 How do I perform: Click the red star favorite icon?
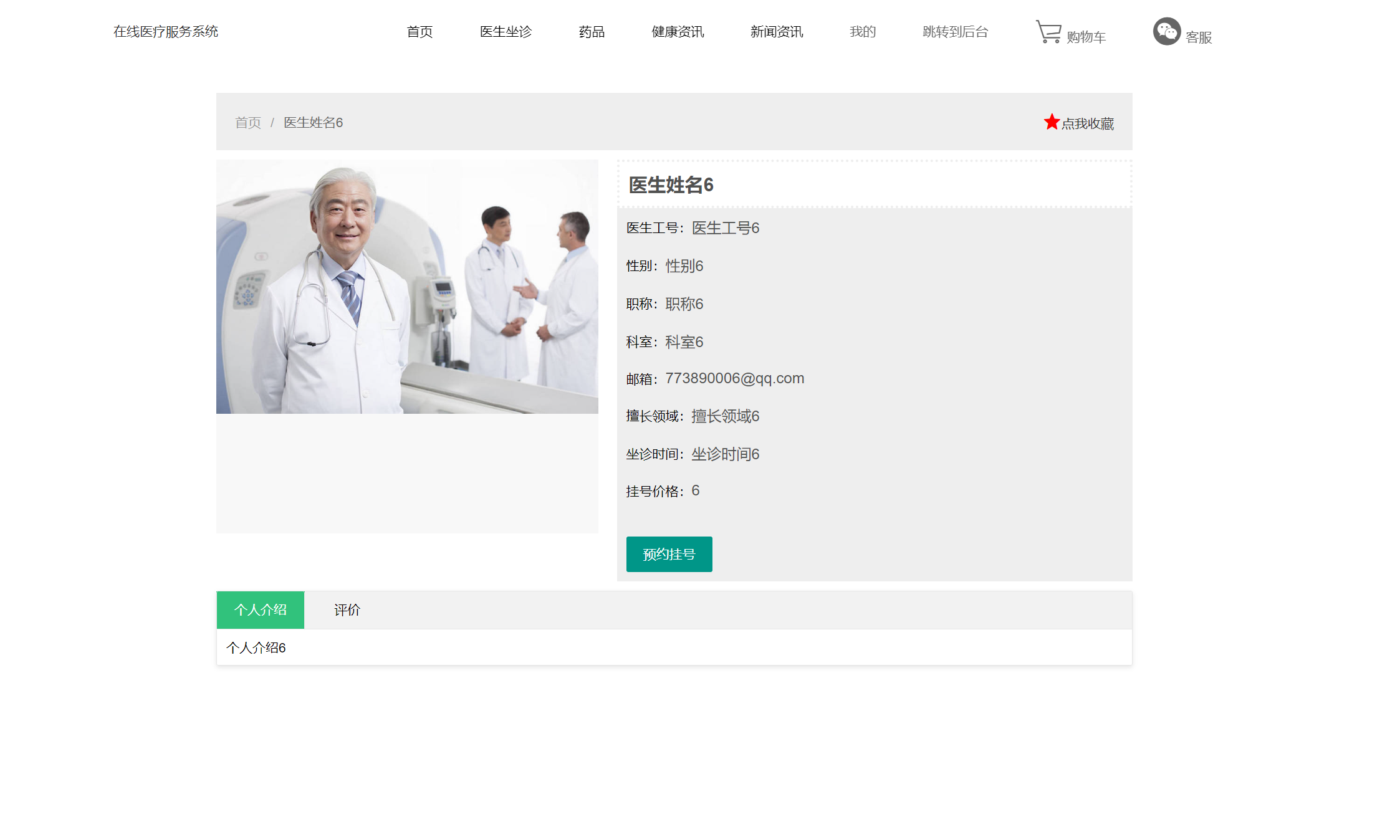point(1051,122)
